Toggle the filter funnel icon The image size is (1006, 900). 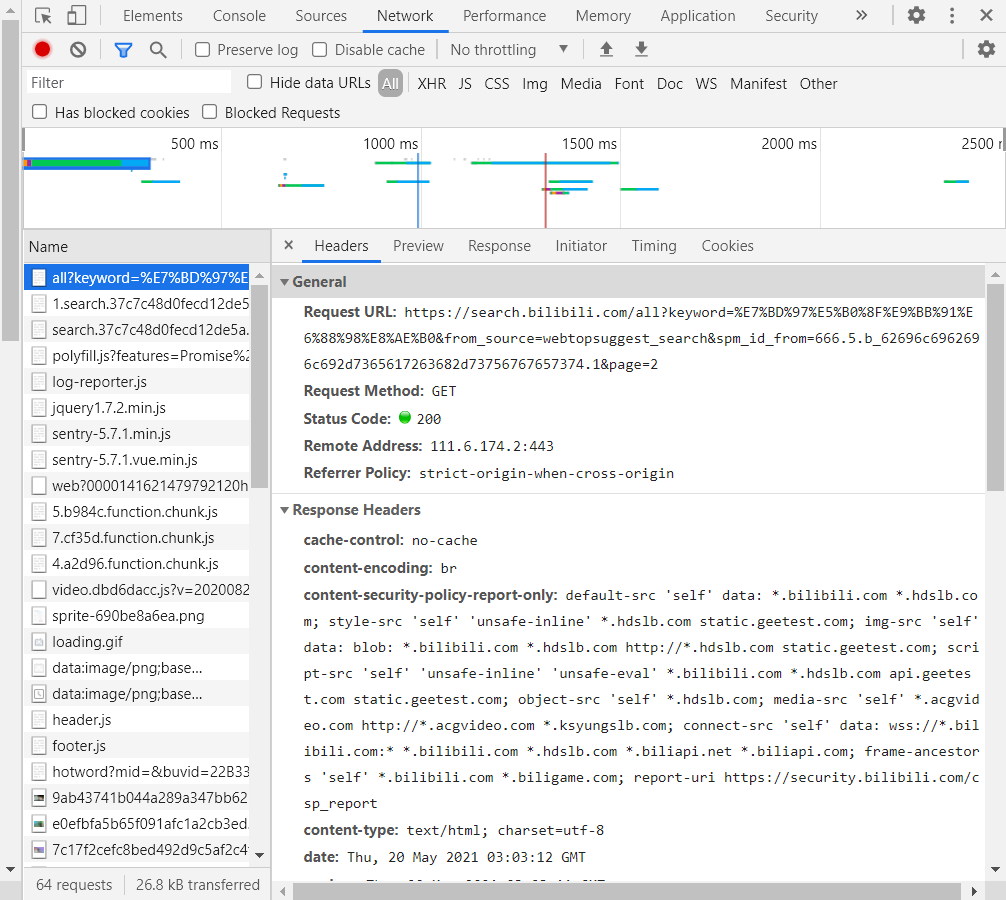[123, 49]
